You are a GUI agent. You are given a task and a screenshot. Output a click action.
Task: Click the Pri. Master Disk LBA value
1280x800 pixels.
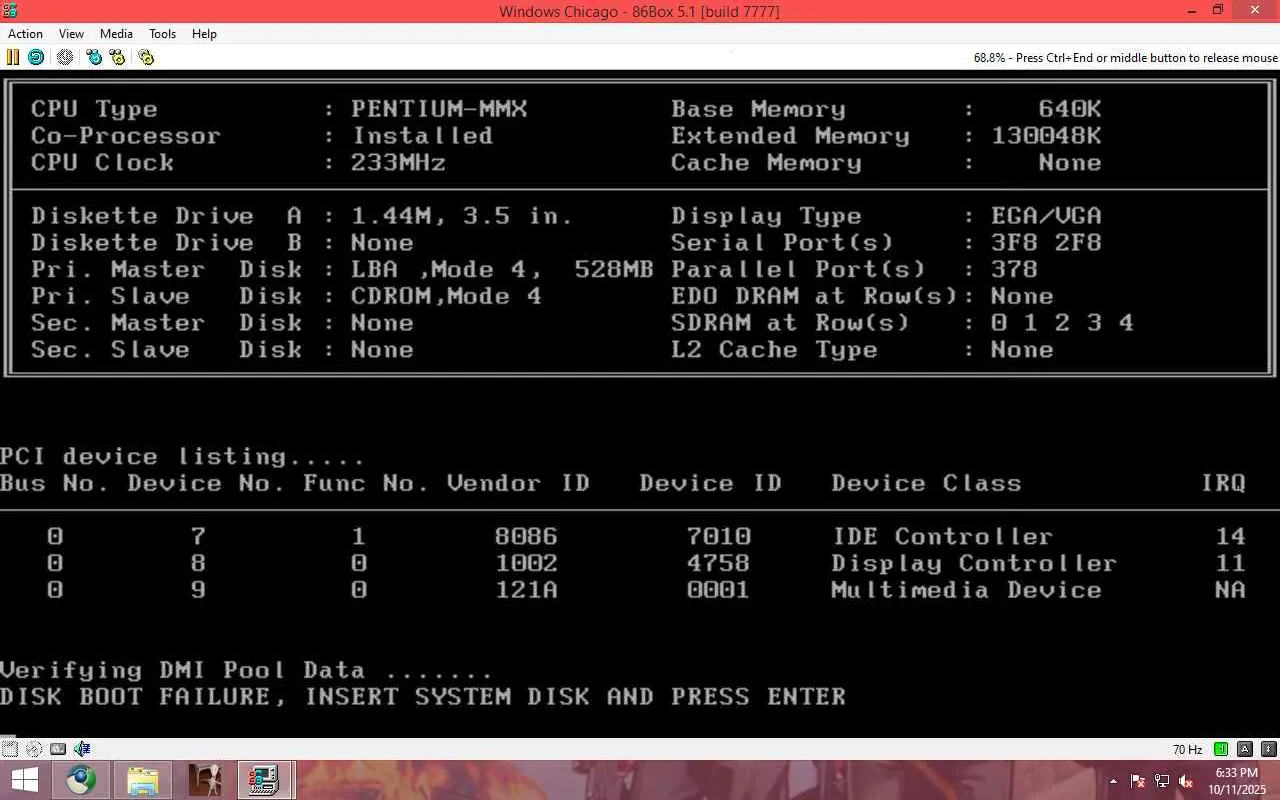[x=502, y=270]
